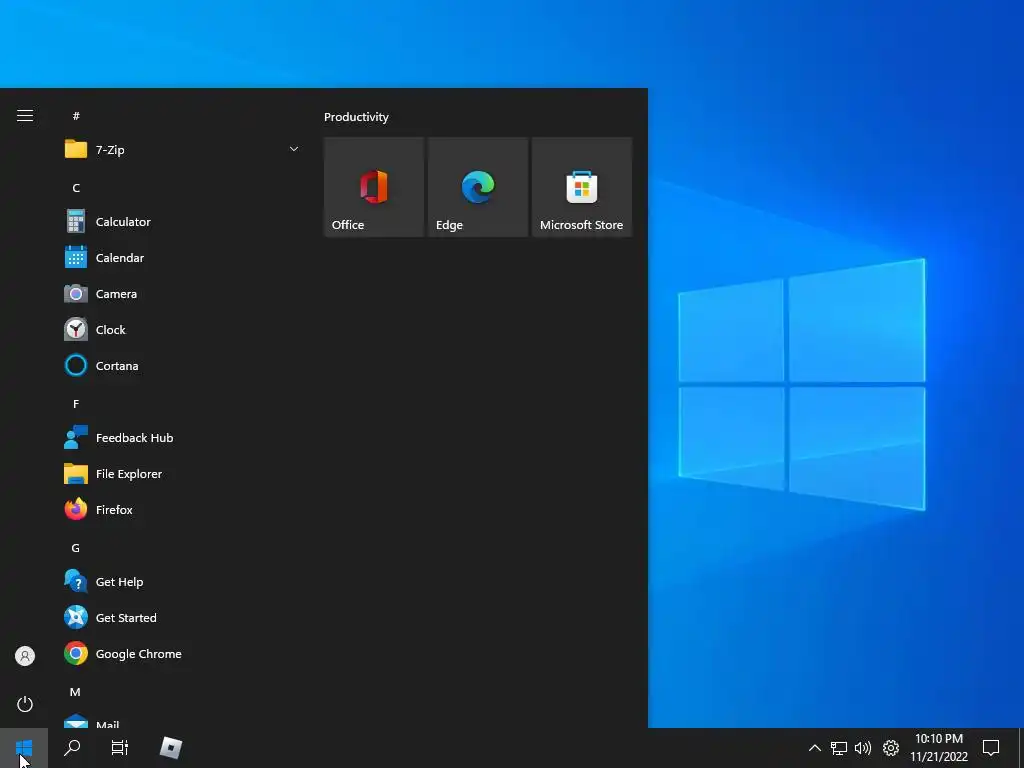Open File Explorer from the app list
Image resolution: width=1024 pixels, height=768 pixels.
coord(183,474)
